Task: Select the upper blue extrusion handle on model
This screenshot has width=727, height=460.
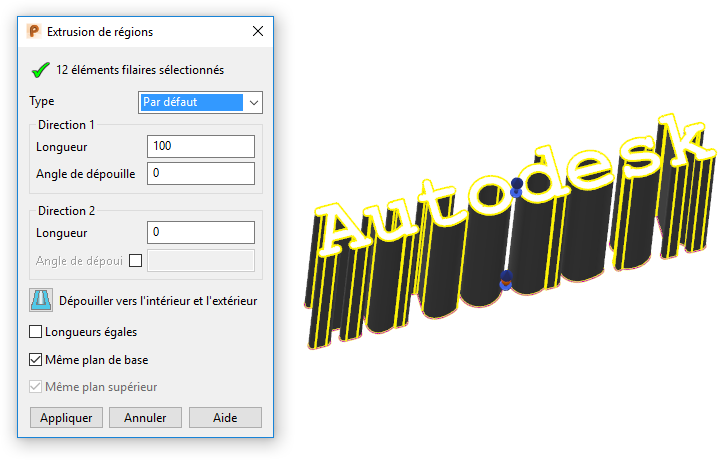Action: (517, 186)
